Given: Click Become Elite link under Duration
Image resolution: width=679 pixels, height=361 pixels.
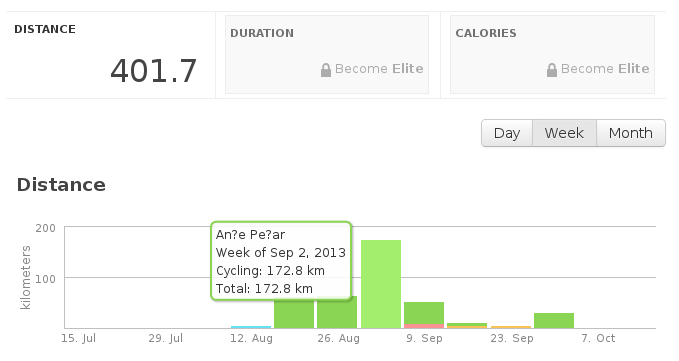Looking at the screenshot, I should [379, 69].
